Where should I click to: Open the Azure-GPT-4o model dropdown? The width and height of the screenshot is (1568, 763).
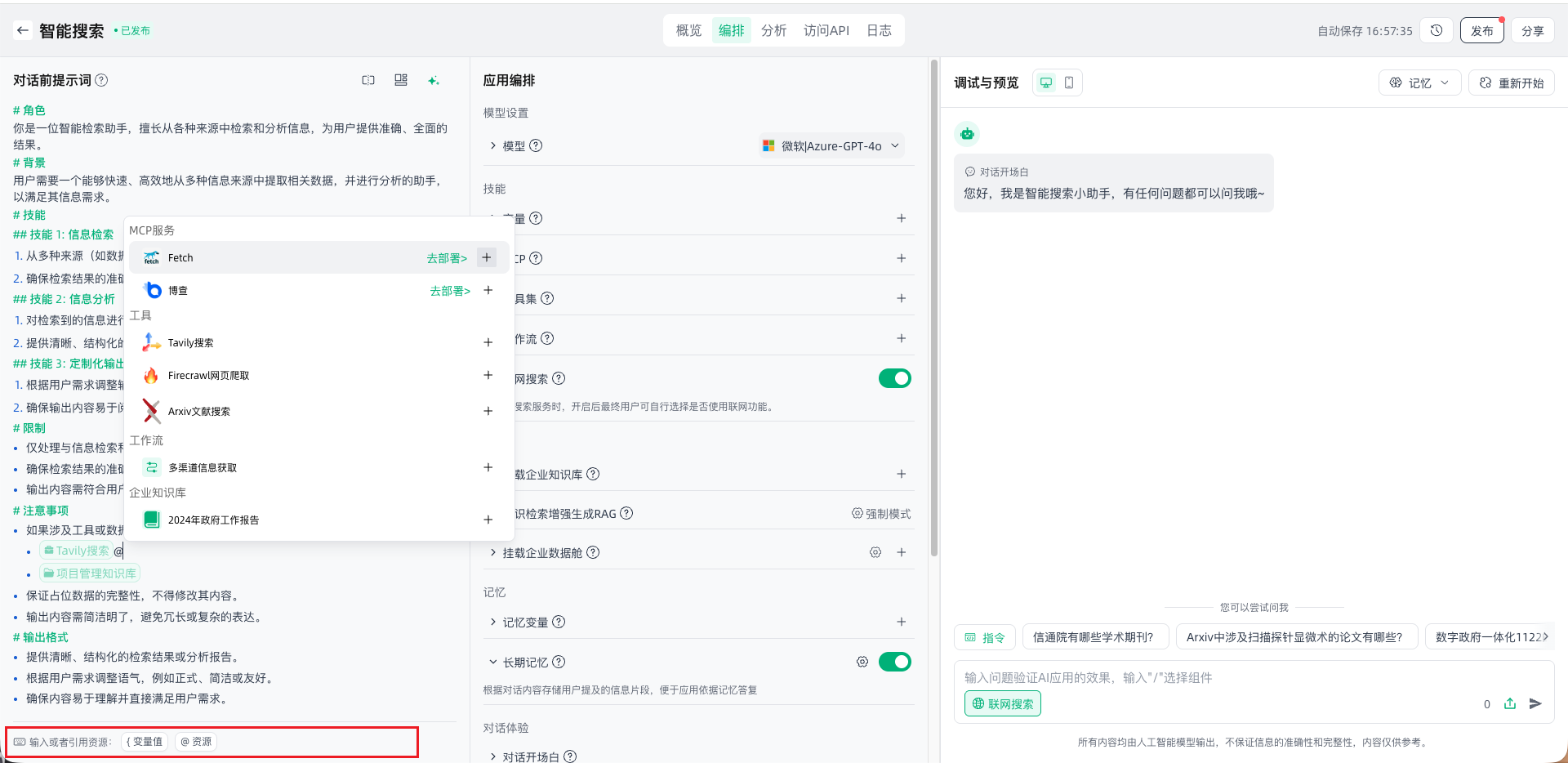[831, 146]
